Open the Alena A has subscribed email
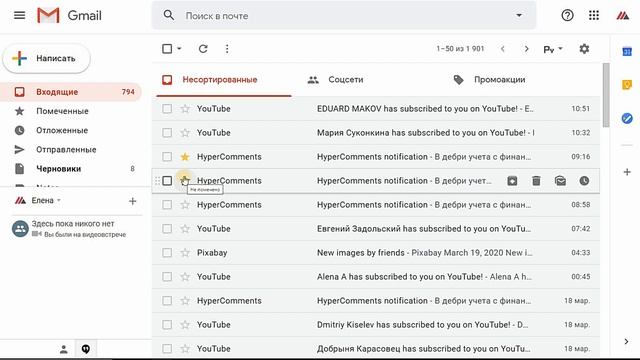Viewport: 640px width, 360px height. click(x=376, y=277)
